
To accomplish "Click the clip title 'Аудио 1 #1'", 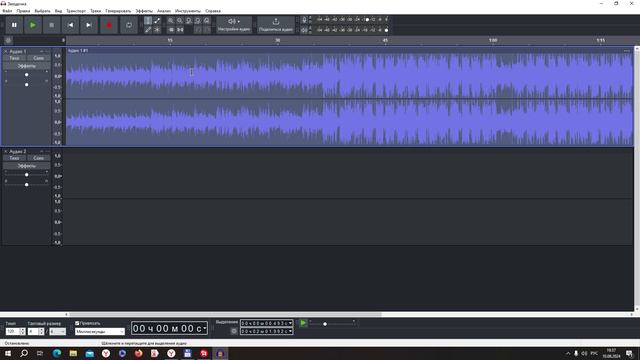I will [78, 51].
